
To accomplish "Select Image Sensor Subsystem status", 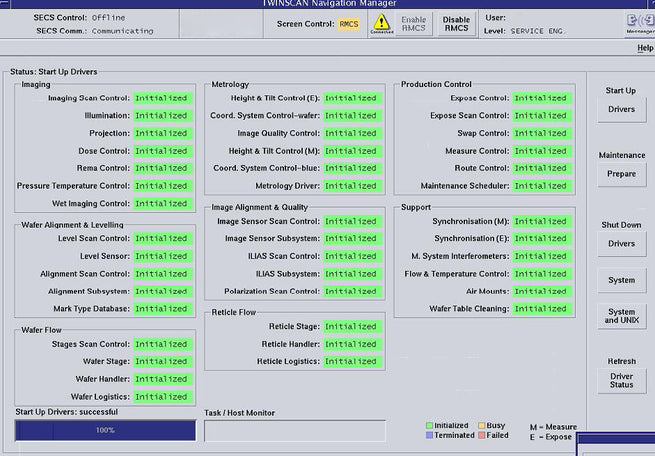I will [352, 238].
